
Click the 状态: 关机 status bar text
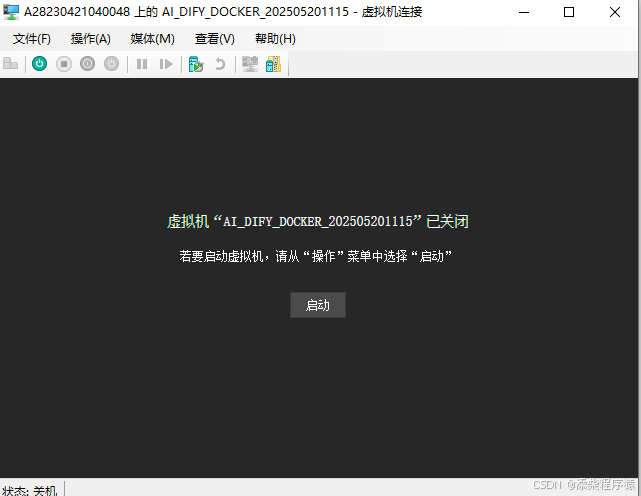pos(29,490)
